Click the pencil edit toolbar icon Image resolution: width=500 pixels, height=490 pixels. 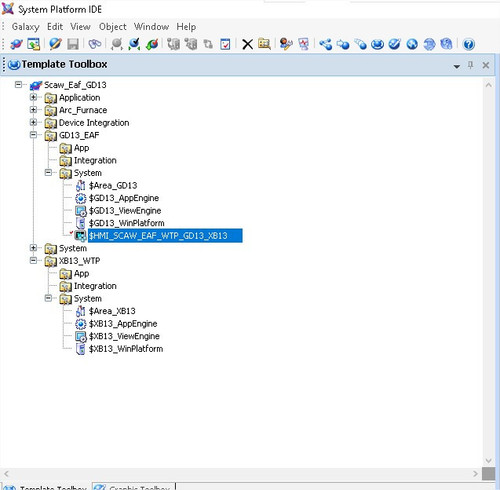click(55, 44)
